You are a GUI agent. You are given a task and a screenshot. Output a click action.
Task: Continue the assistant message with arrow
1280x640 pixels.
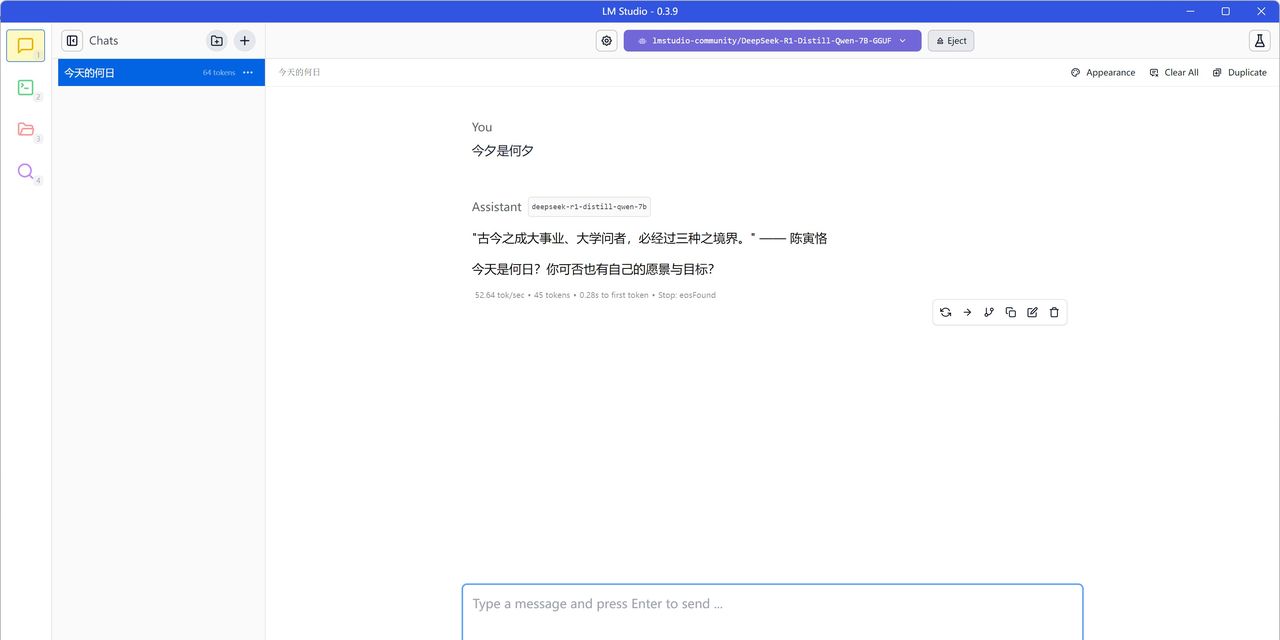pyautogui.click(x=967, y=312)
